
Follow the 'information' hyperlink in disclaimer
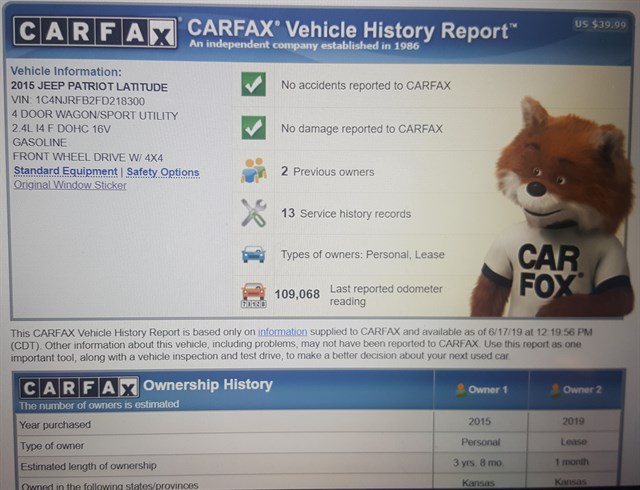tap(281, 331)
